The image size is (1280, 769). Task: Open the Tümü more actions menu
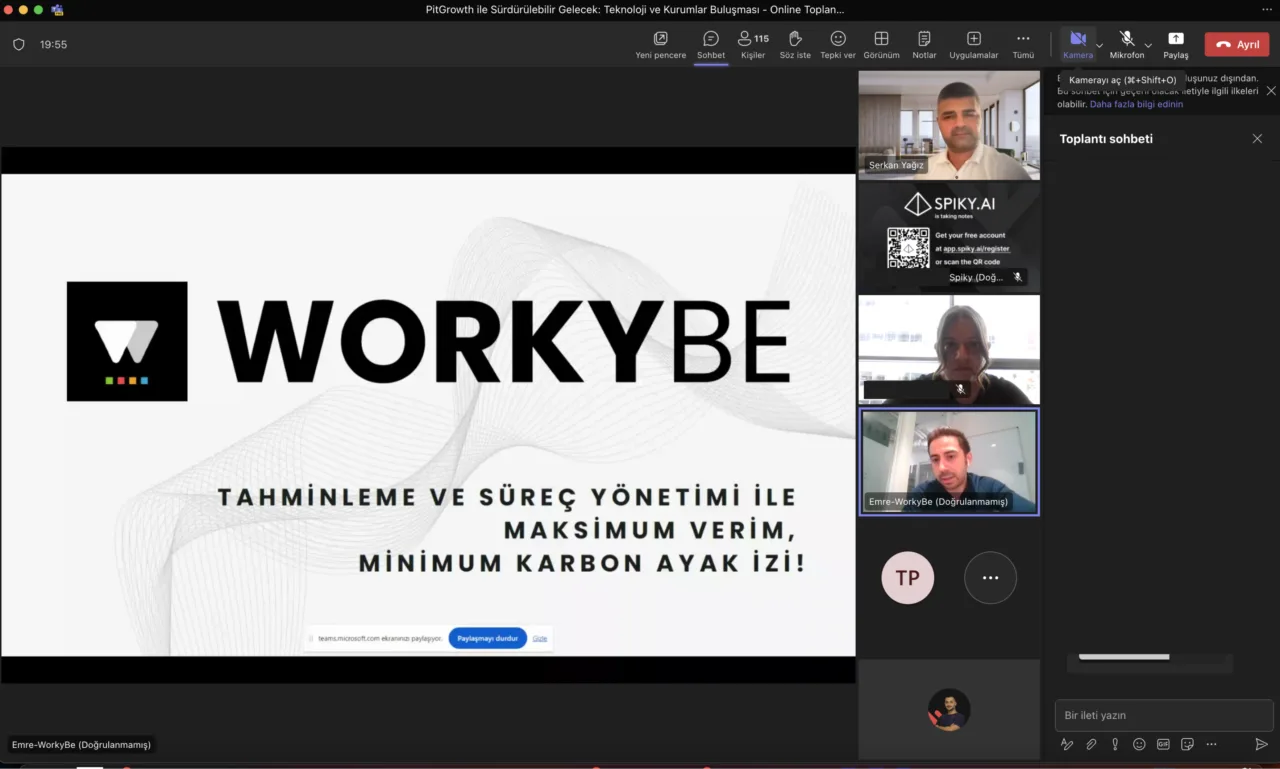click(1023, 45)
